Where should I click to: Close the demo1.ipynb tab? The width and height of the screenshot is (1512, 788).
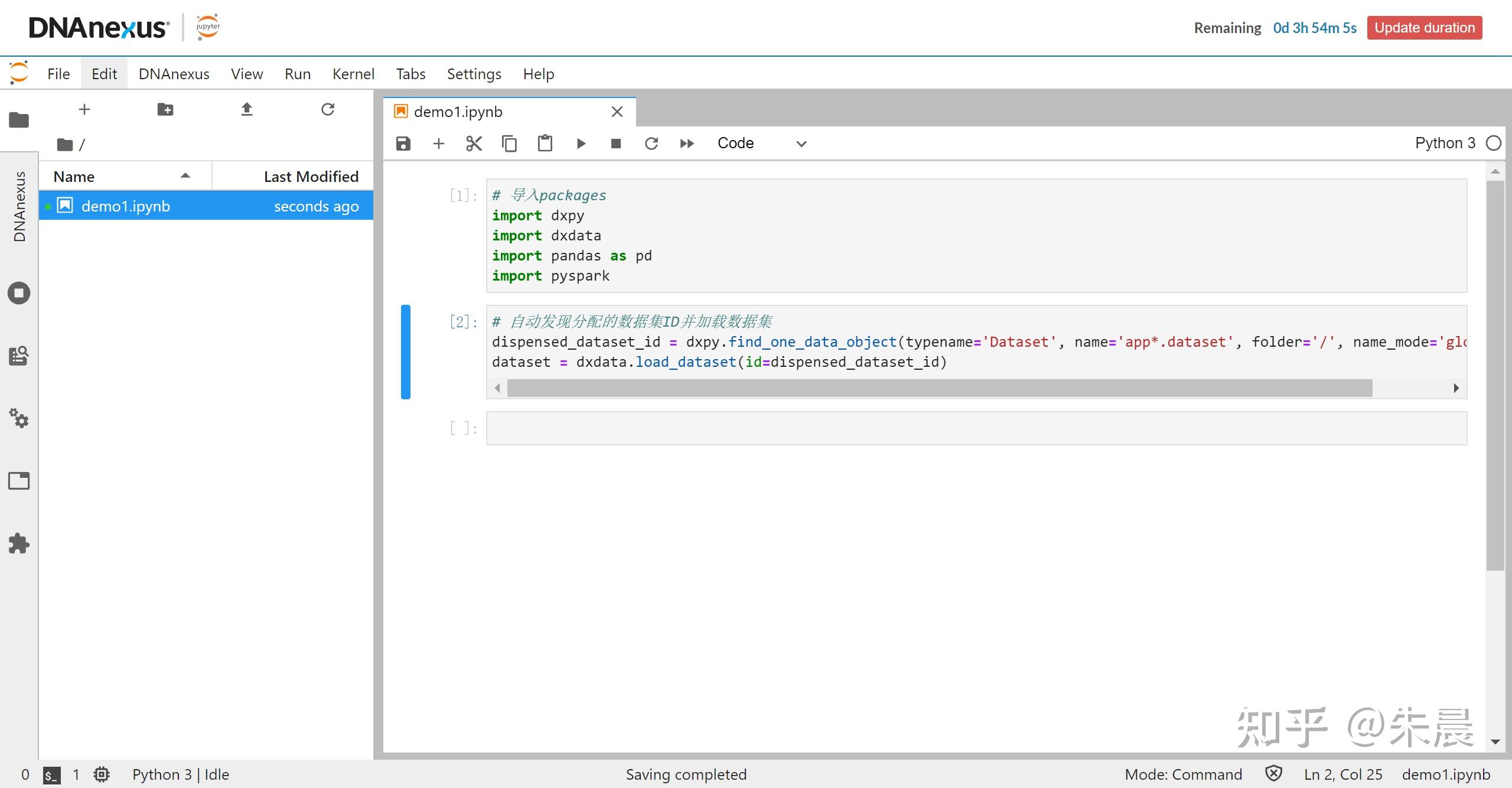617,112
